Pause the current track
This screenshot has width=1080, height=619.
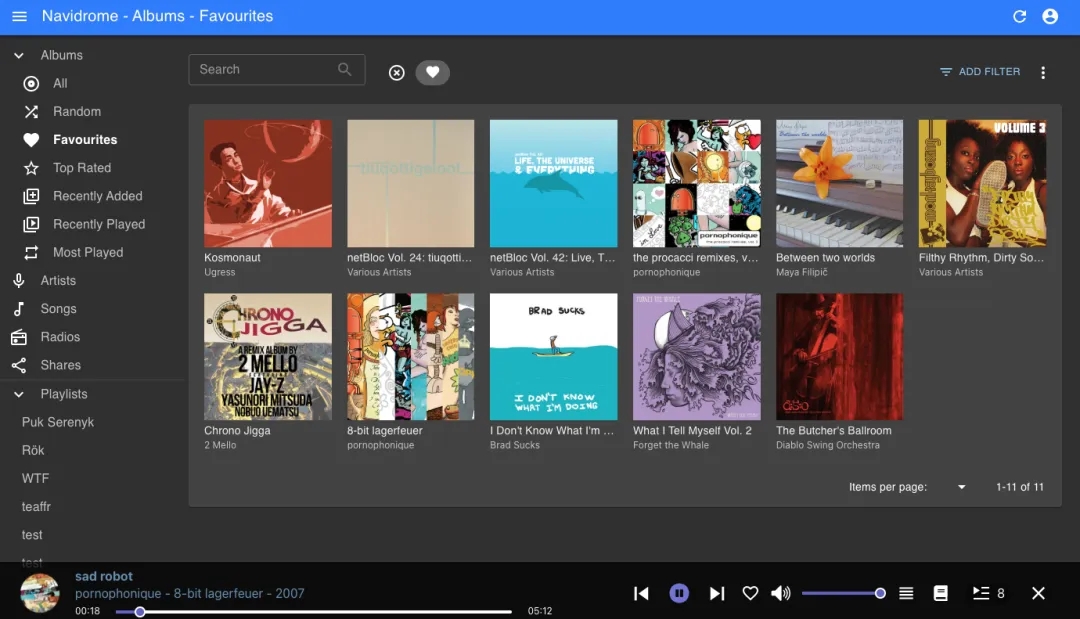click(x=679, y=593)
